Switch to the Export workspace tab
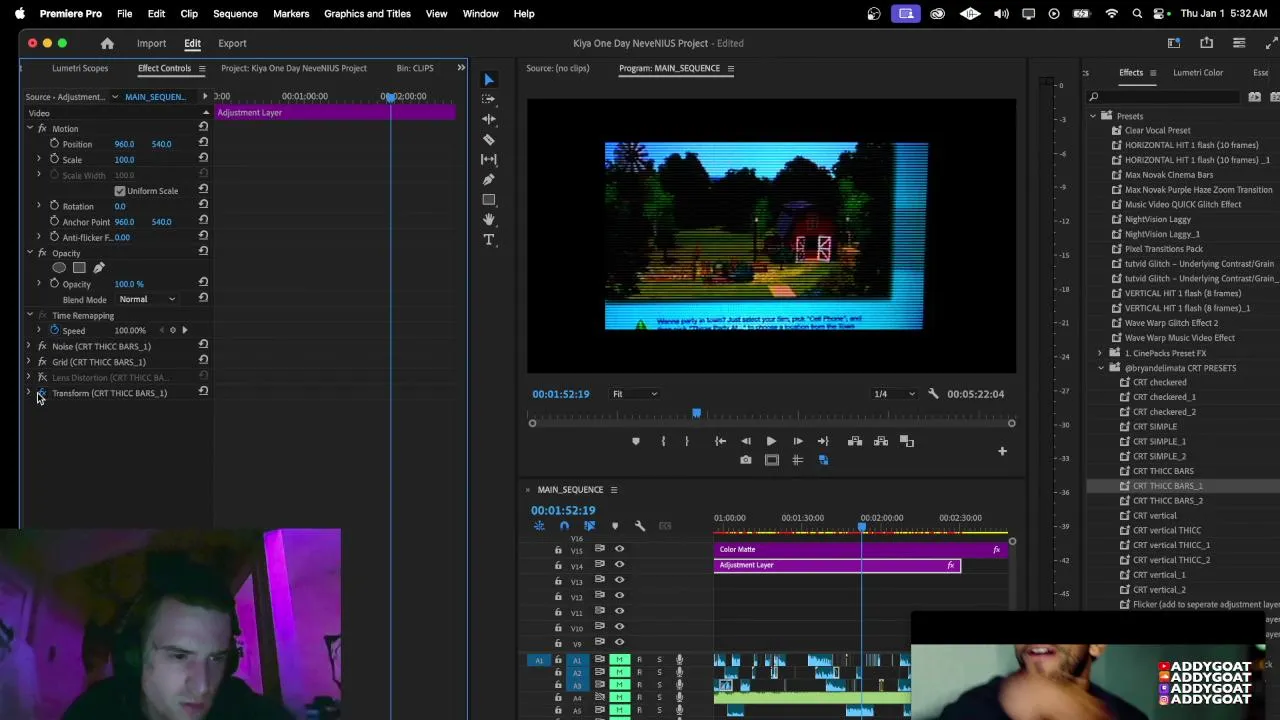1280x720 pixels. point(232,43)
